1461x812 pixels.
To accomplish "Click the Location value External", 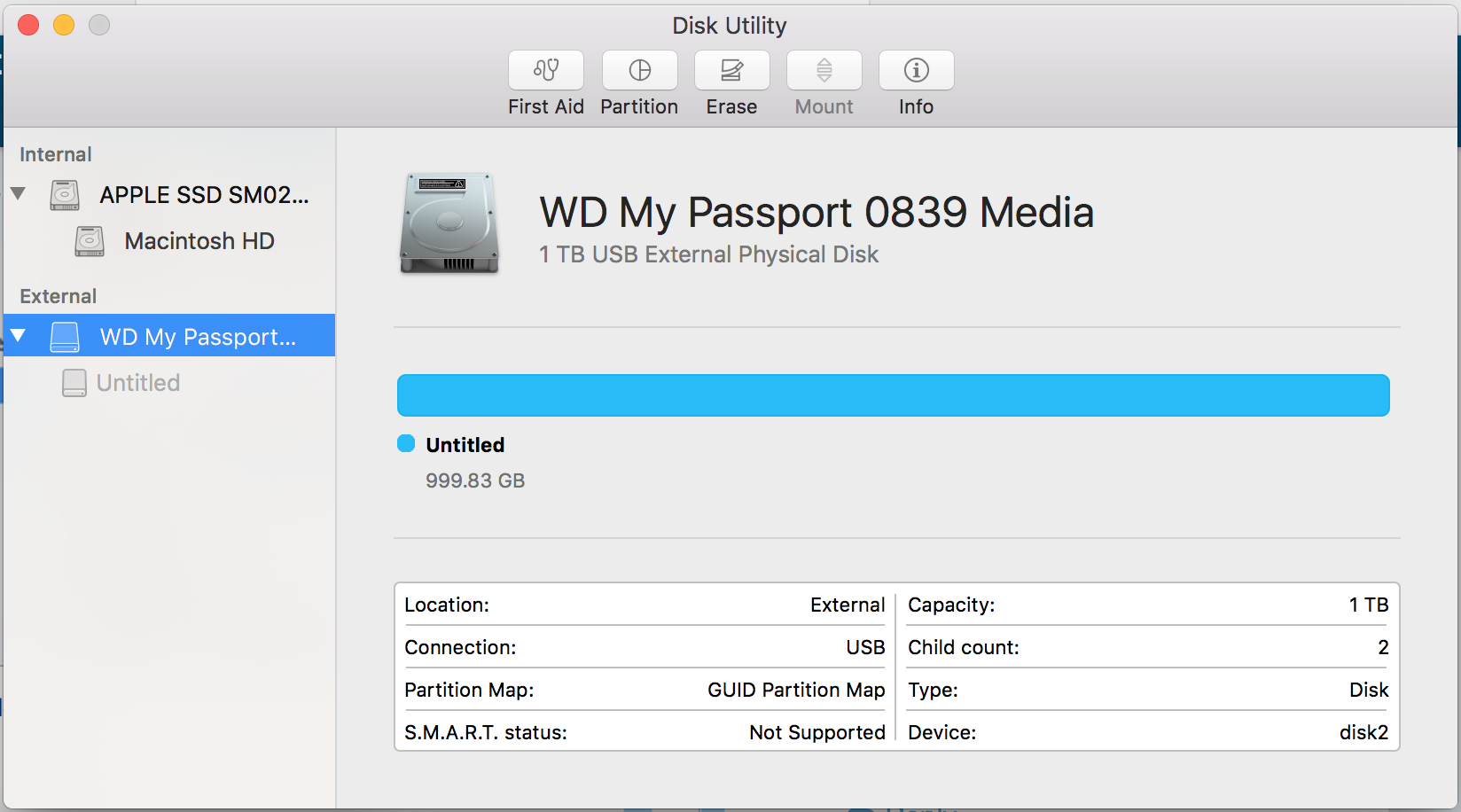I will 848,605.
